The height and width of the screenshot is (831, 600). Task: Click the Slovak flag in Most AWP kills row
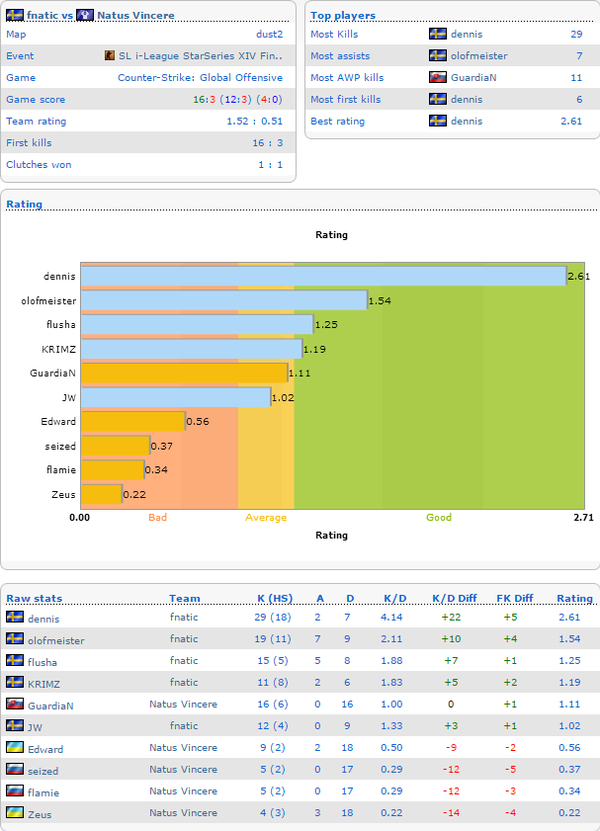(x=438, y=77)
